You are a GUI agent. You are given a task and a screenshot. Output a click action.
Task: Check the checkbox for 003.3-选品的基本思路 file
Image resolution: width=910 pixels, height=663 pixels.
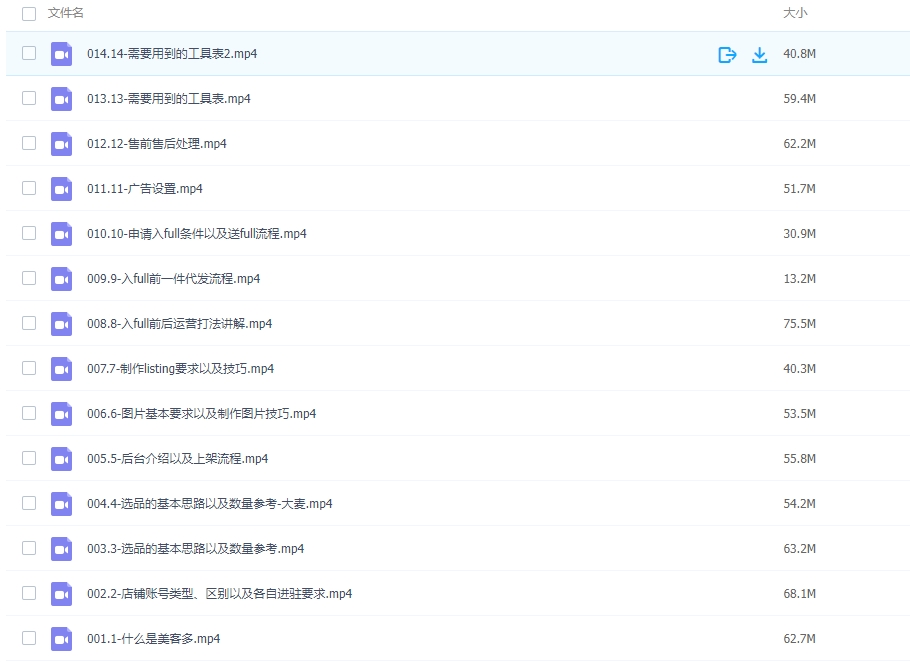point(28,548)
